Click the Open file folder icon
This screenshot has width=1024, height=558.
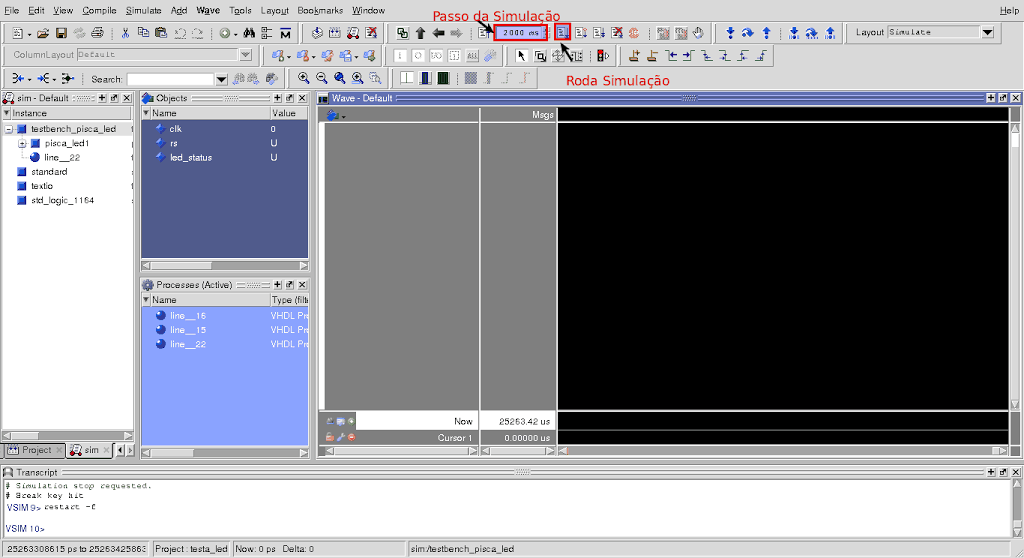pos(43,33)
